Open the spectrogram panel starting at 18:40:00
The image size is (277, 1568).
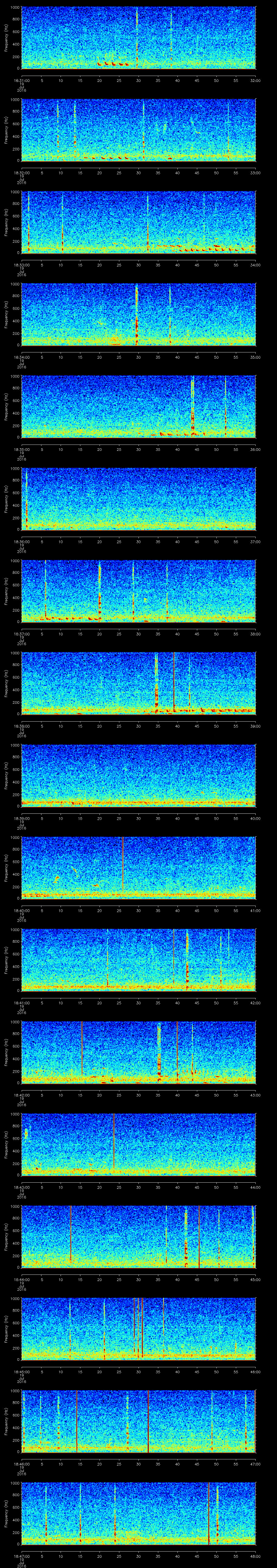tap(139, 868)
